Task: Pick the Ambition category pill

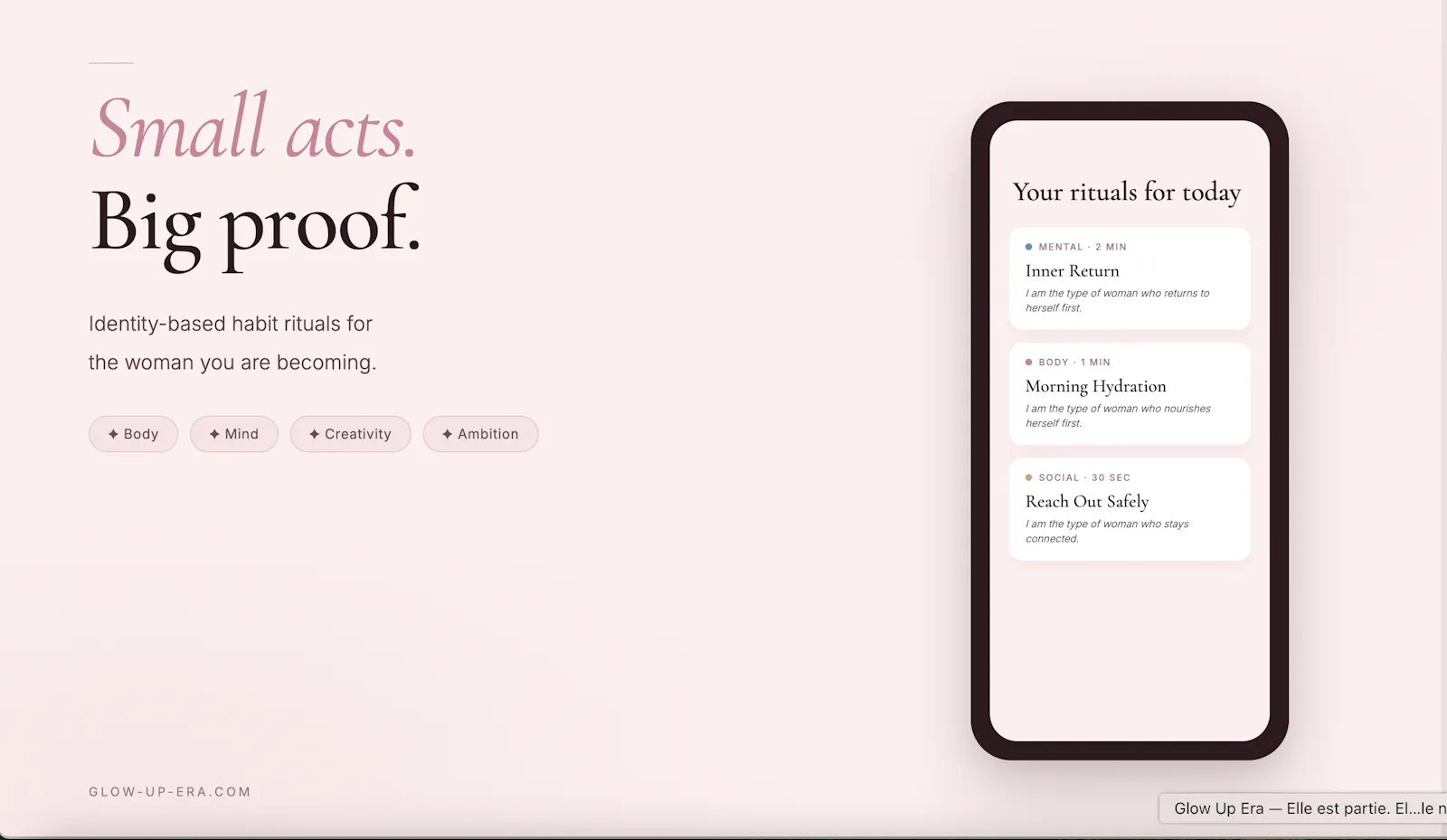Action: (480, 434)
